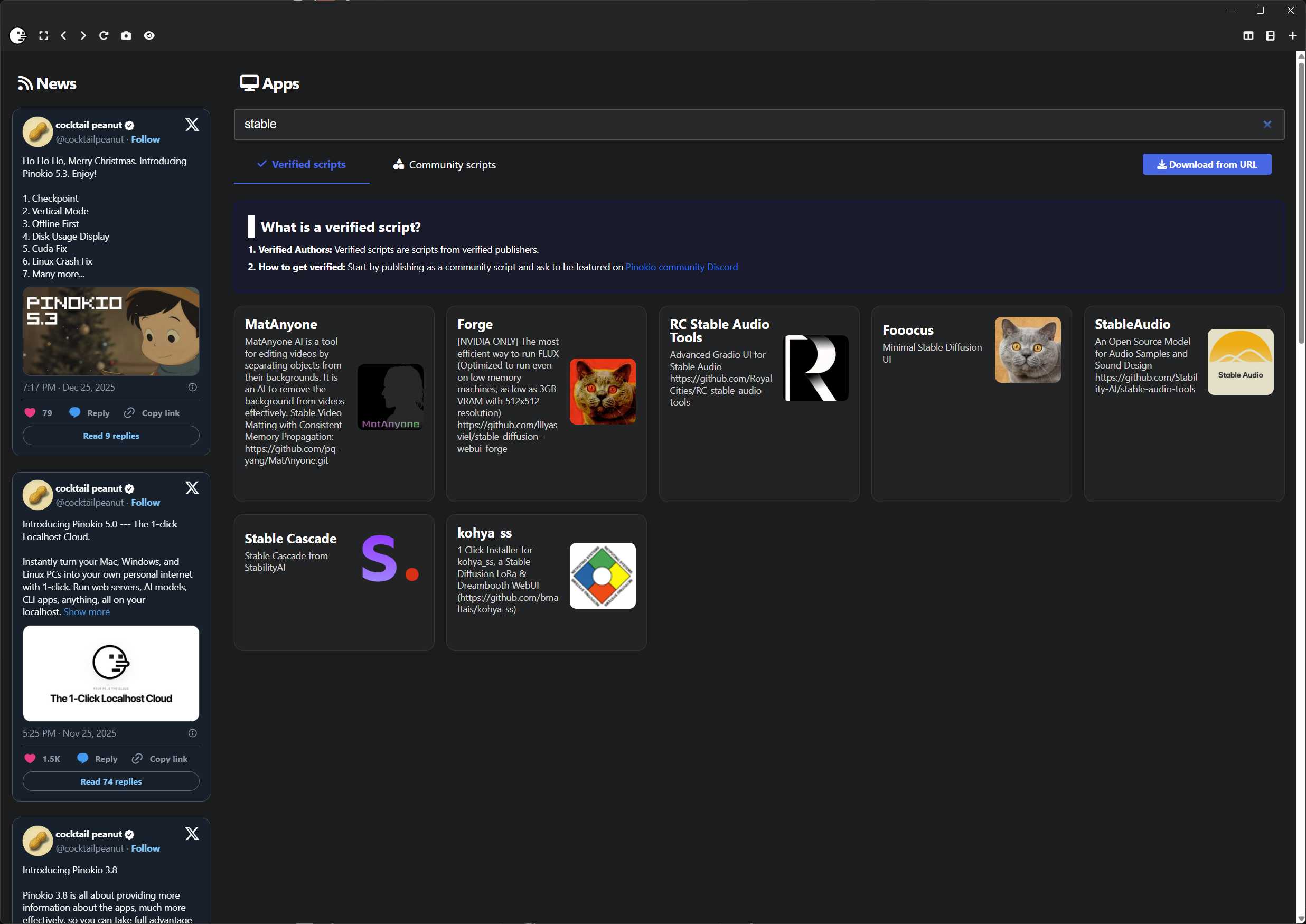The height and width of the screenshot is (924, 1306).
Task: Take a screenshot with the camera icon
Action: coord(126,35)
